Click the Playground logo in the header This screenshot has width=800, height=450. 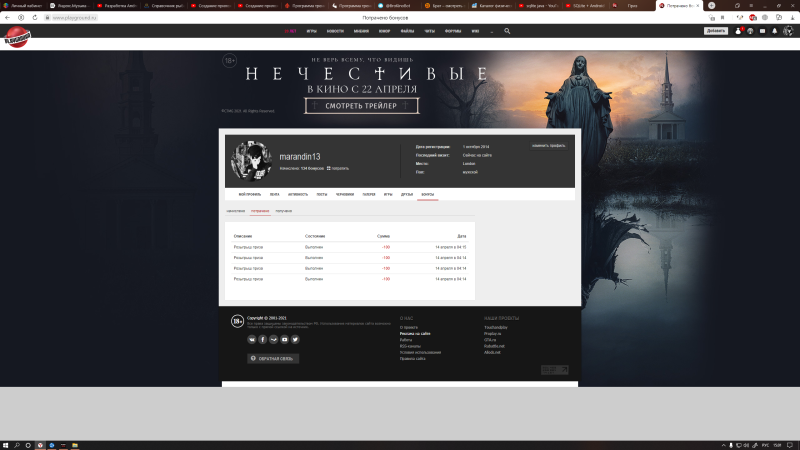click(17, 37)
